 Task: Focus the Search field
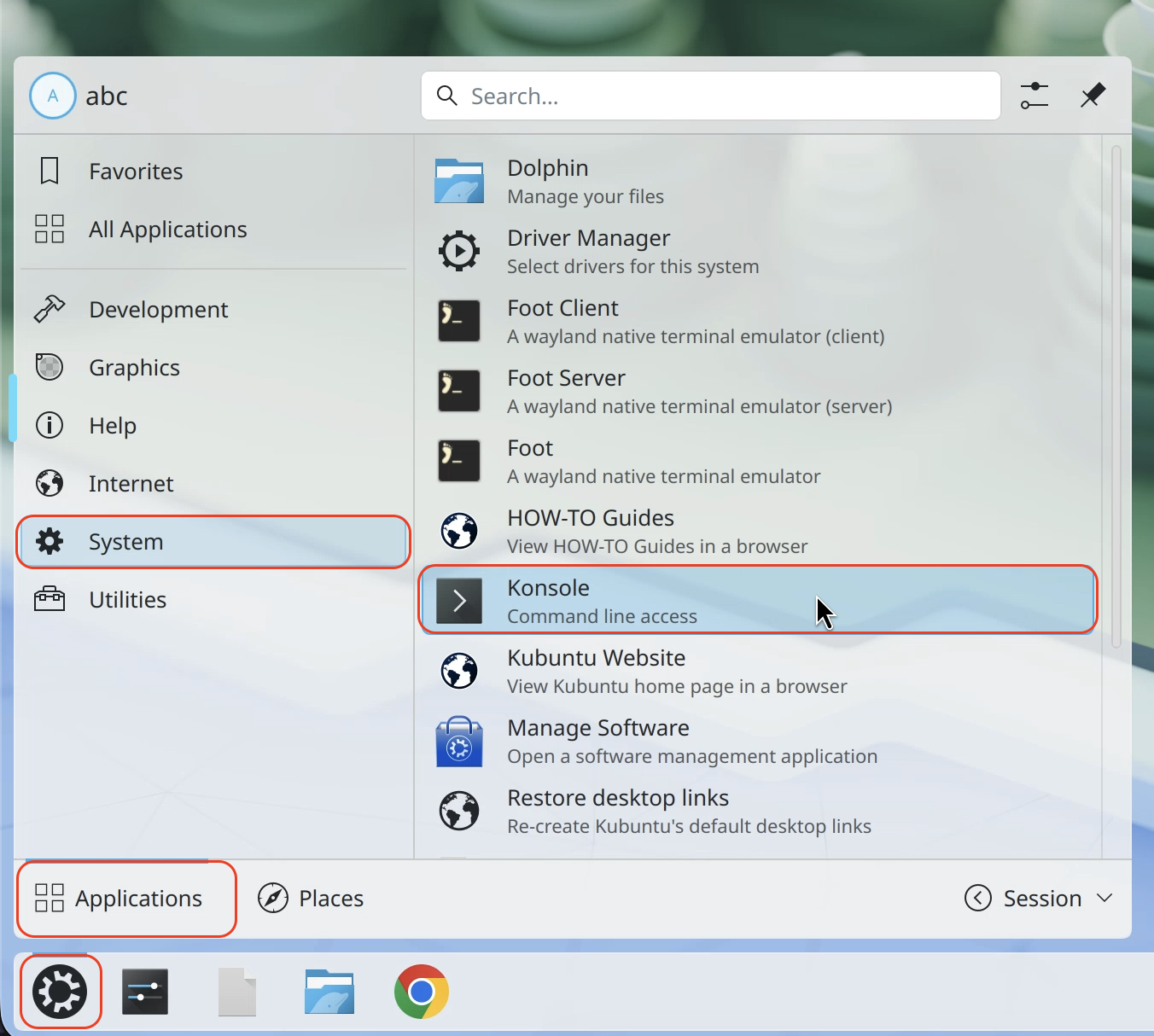point(710,96)
